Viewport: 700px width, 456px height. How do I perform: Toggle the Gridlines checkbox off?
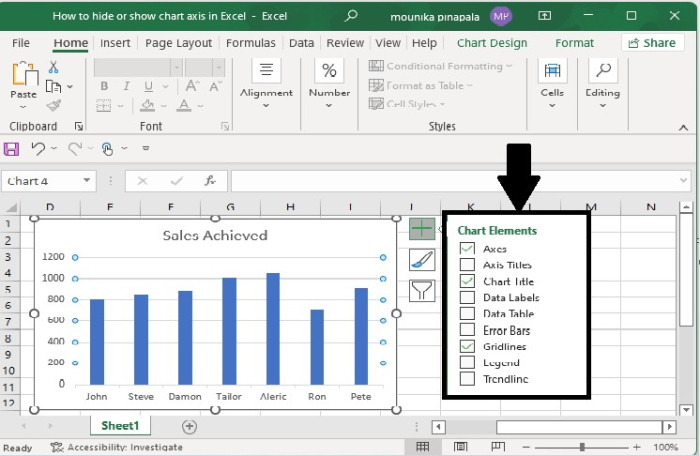click(x=467, y=346)
